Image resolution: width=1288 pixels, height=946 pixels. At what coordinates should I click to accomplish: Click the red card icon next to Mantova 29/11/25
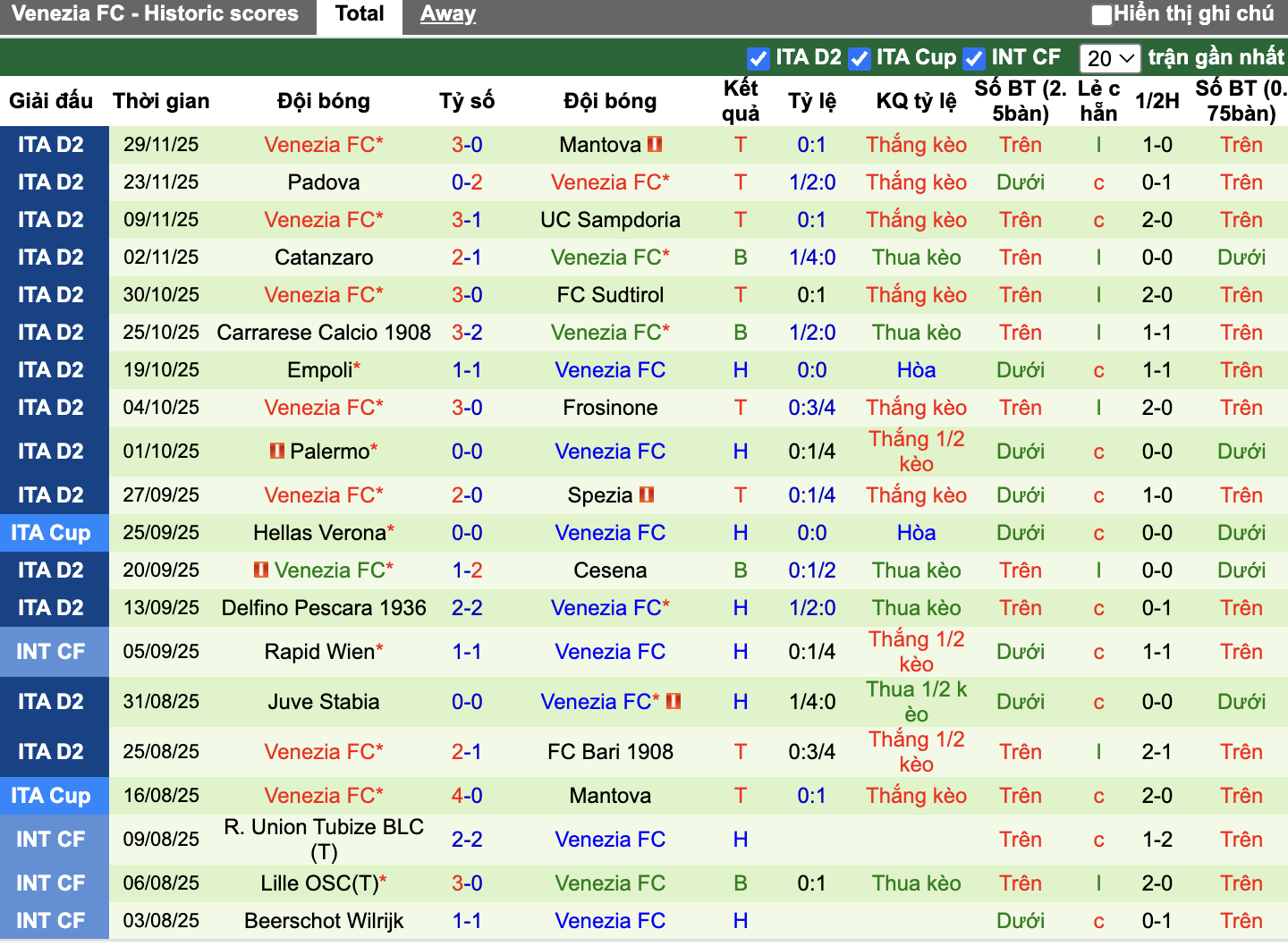(x=655, y=144)
